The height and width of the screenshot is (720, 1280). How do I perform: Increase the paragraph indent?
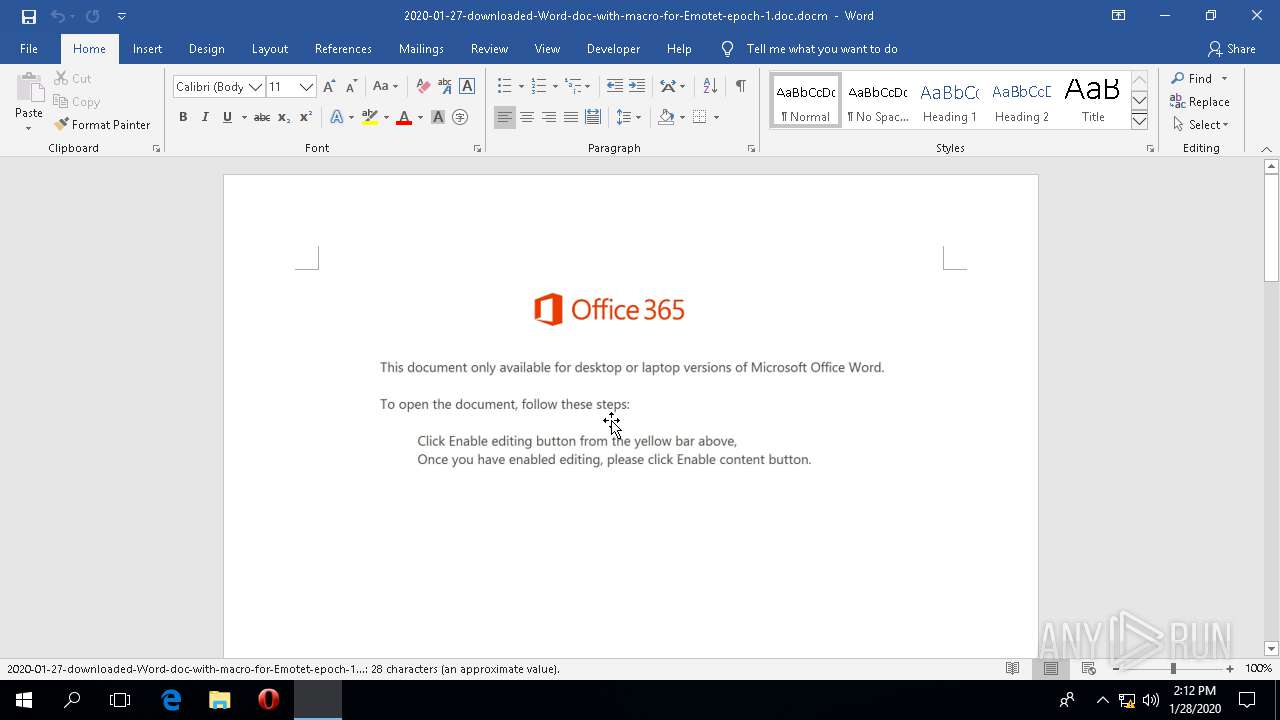coord(637,87)
